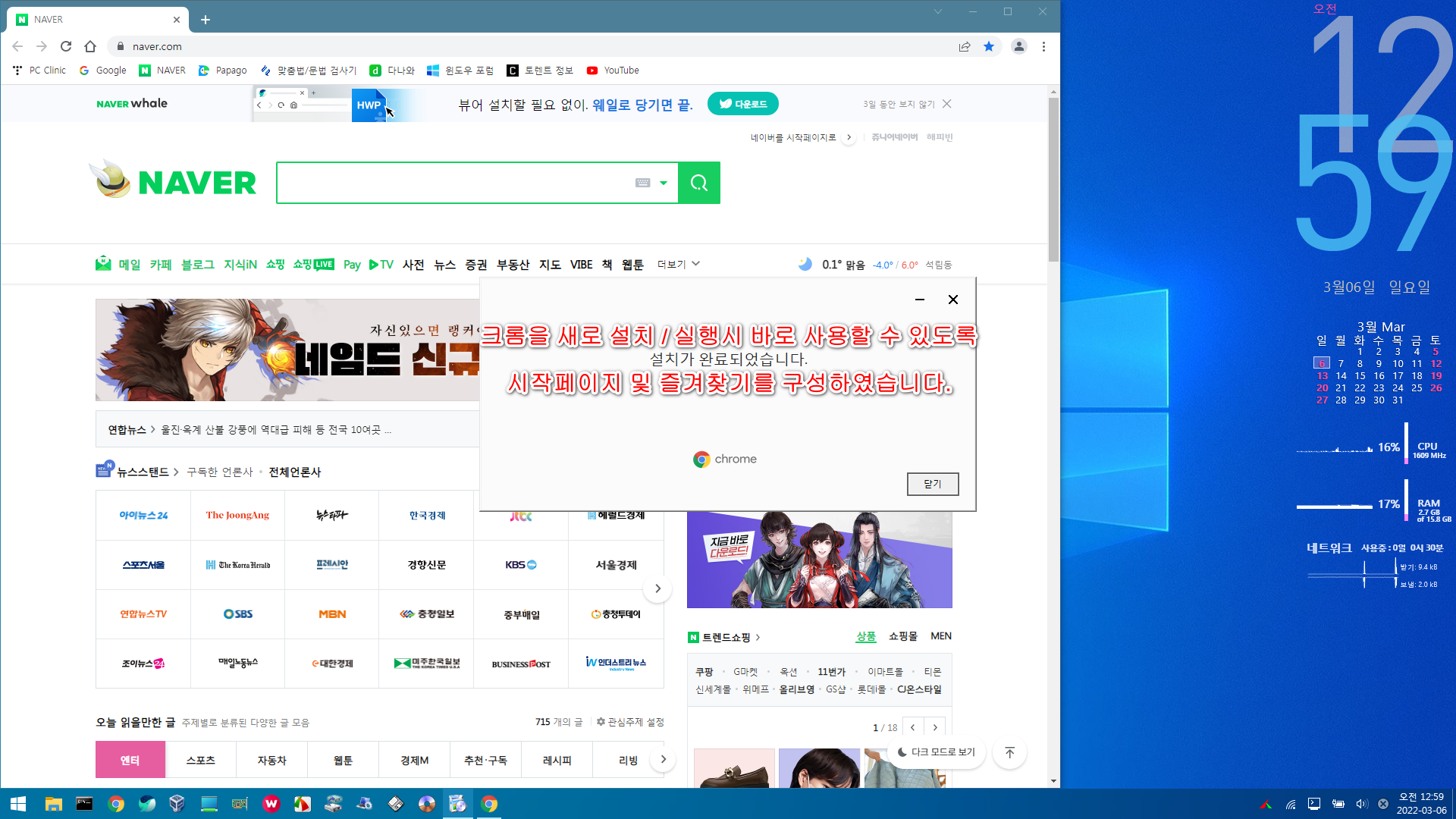Open Windows Start menu
Image resolution: width=1456 pixels, height=819 pixels.
pos(18,804)
